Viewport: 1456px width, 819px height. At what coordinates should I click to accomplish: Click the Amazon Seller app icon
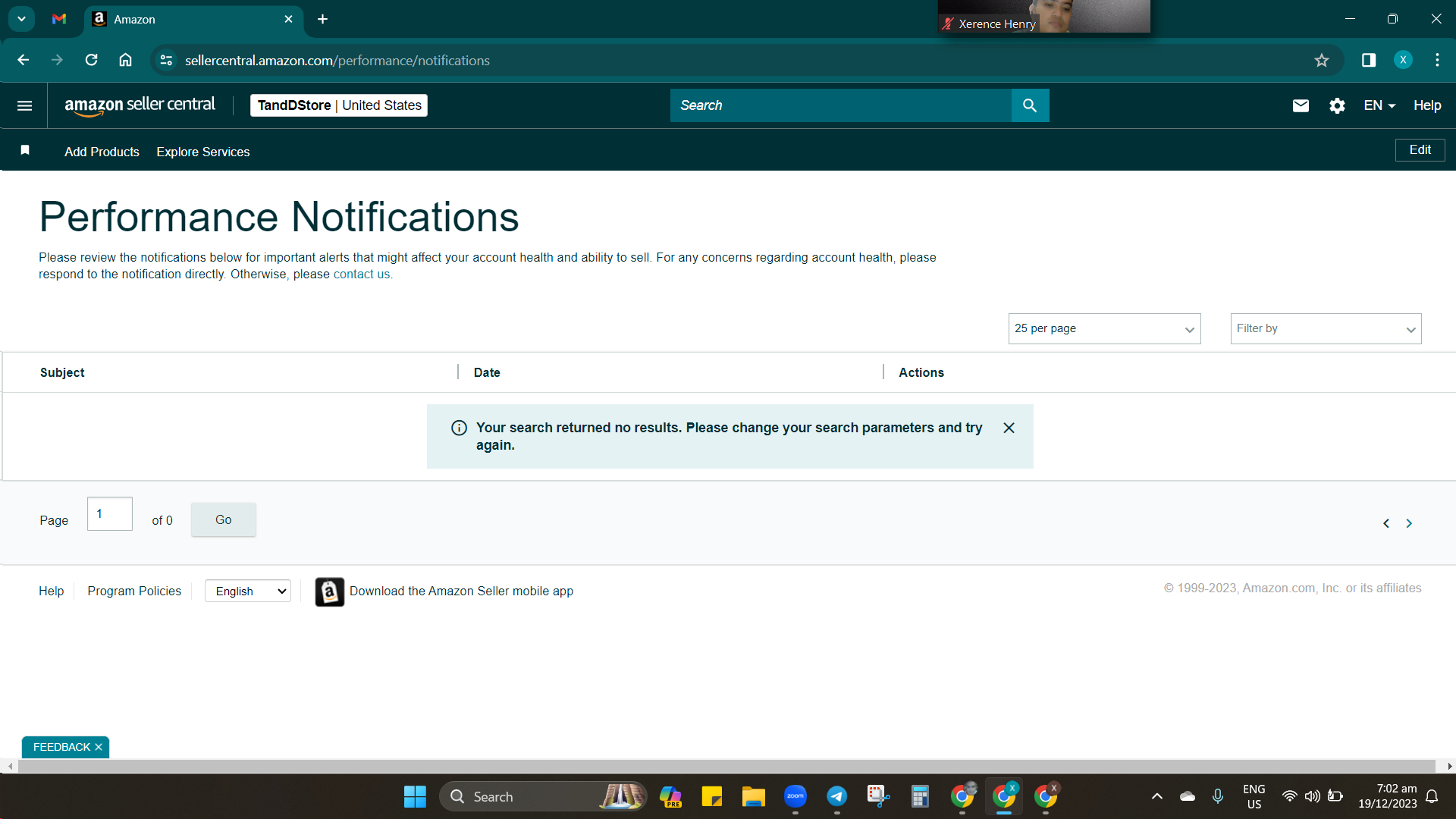pyautogui.click(x=330, y=591)
